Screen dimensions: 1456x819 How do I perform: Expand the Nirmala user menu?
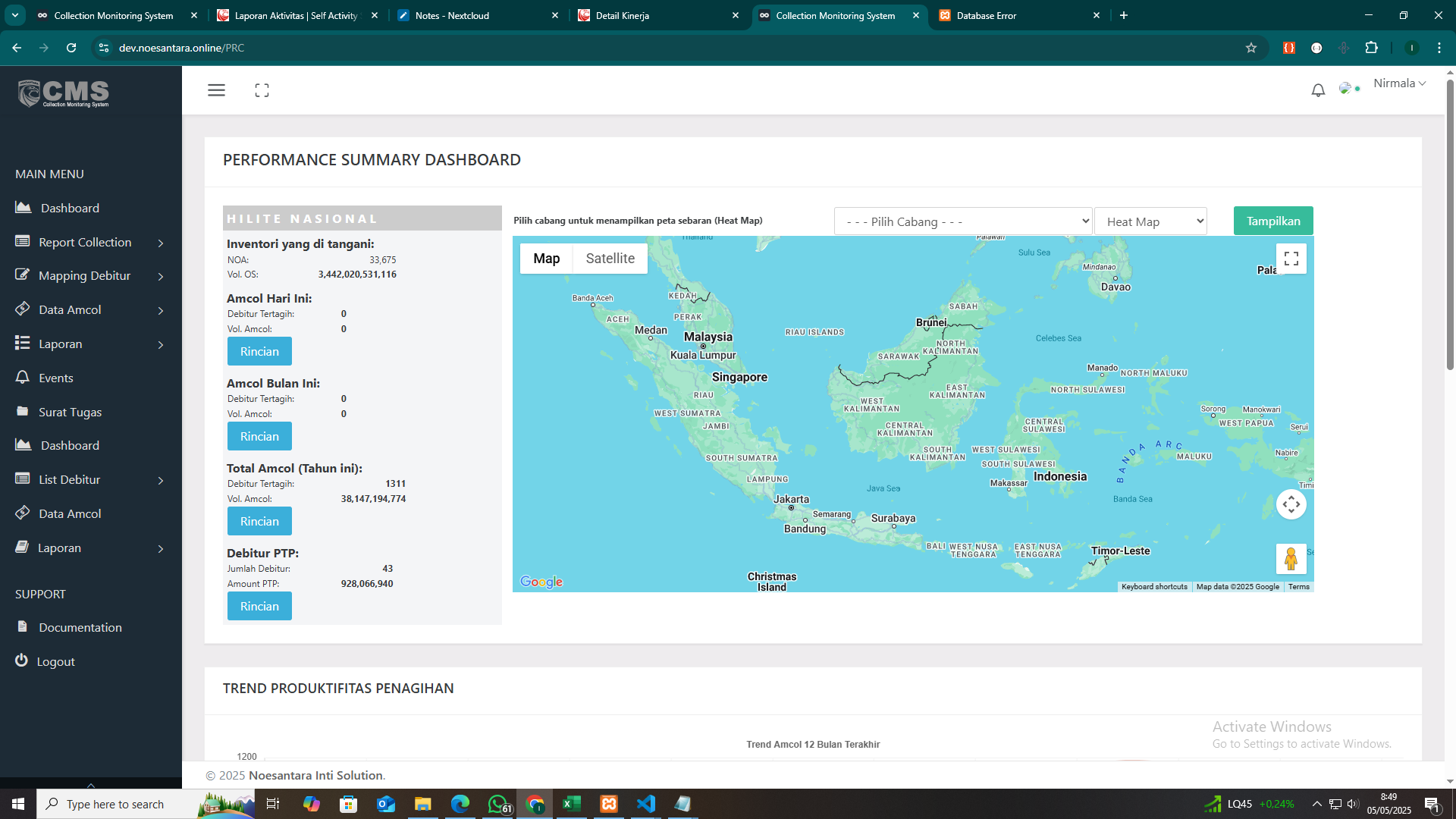1399,83
